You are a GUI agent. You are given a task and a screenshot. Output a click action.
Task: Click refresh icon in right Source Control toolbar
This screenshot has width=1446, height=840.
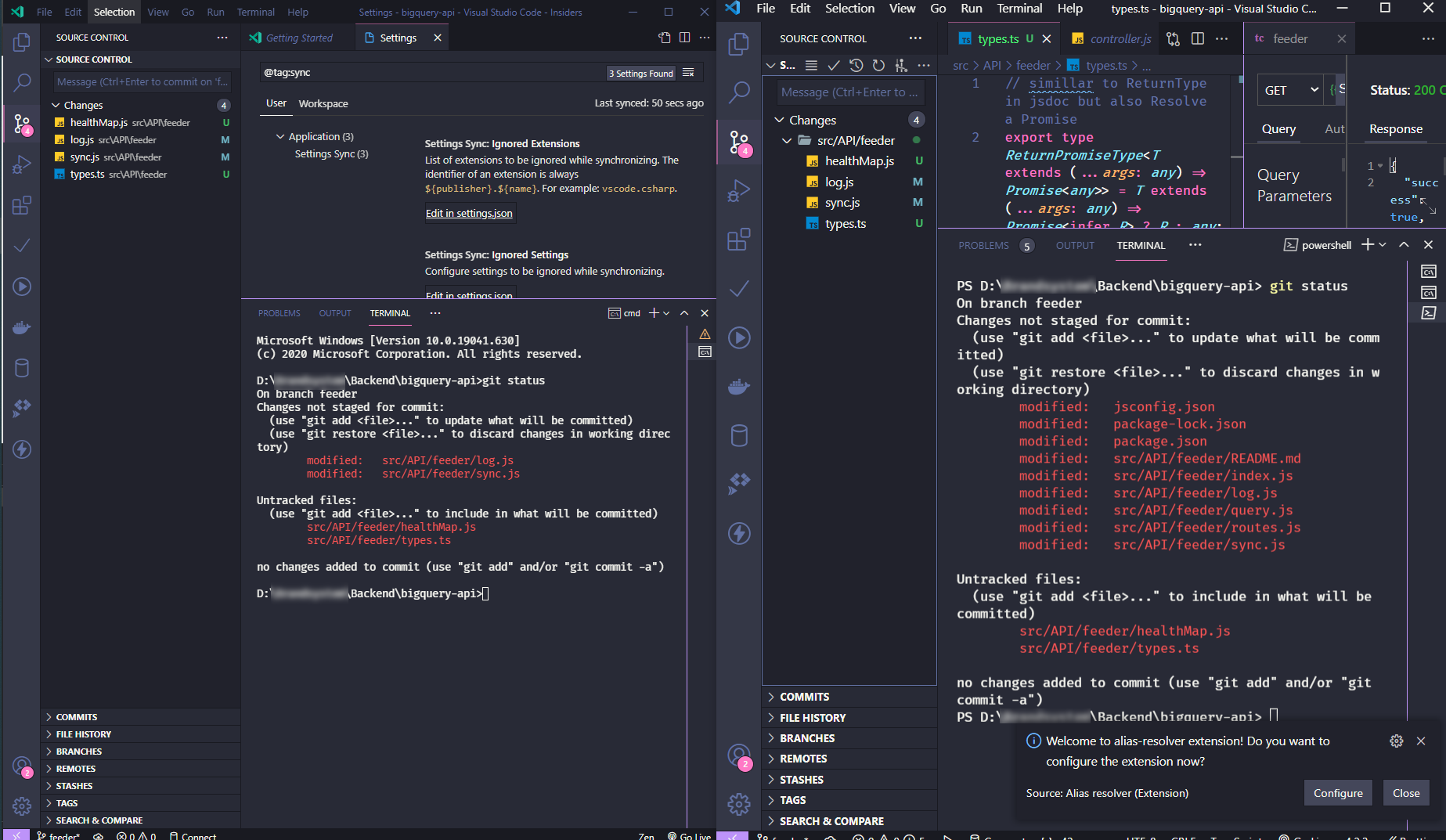point(878,66)
